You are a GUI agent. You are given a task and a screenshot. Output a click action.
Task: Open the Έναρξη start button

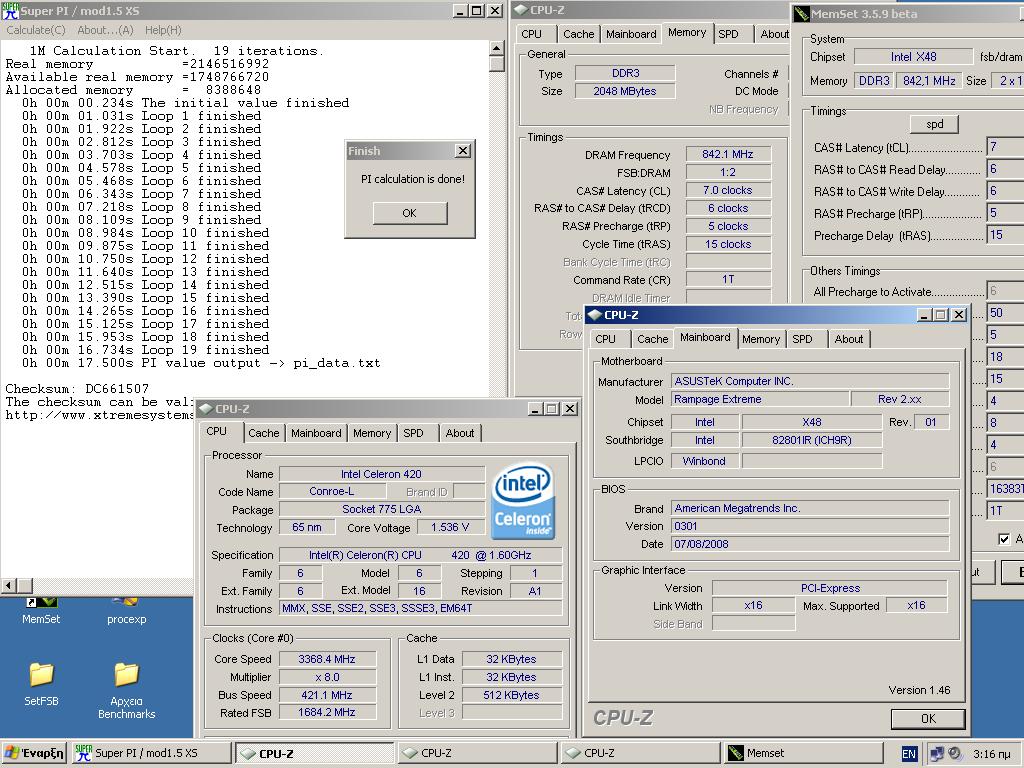(34, 753)
